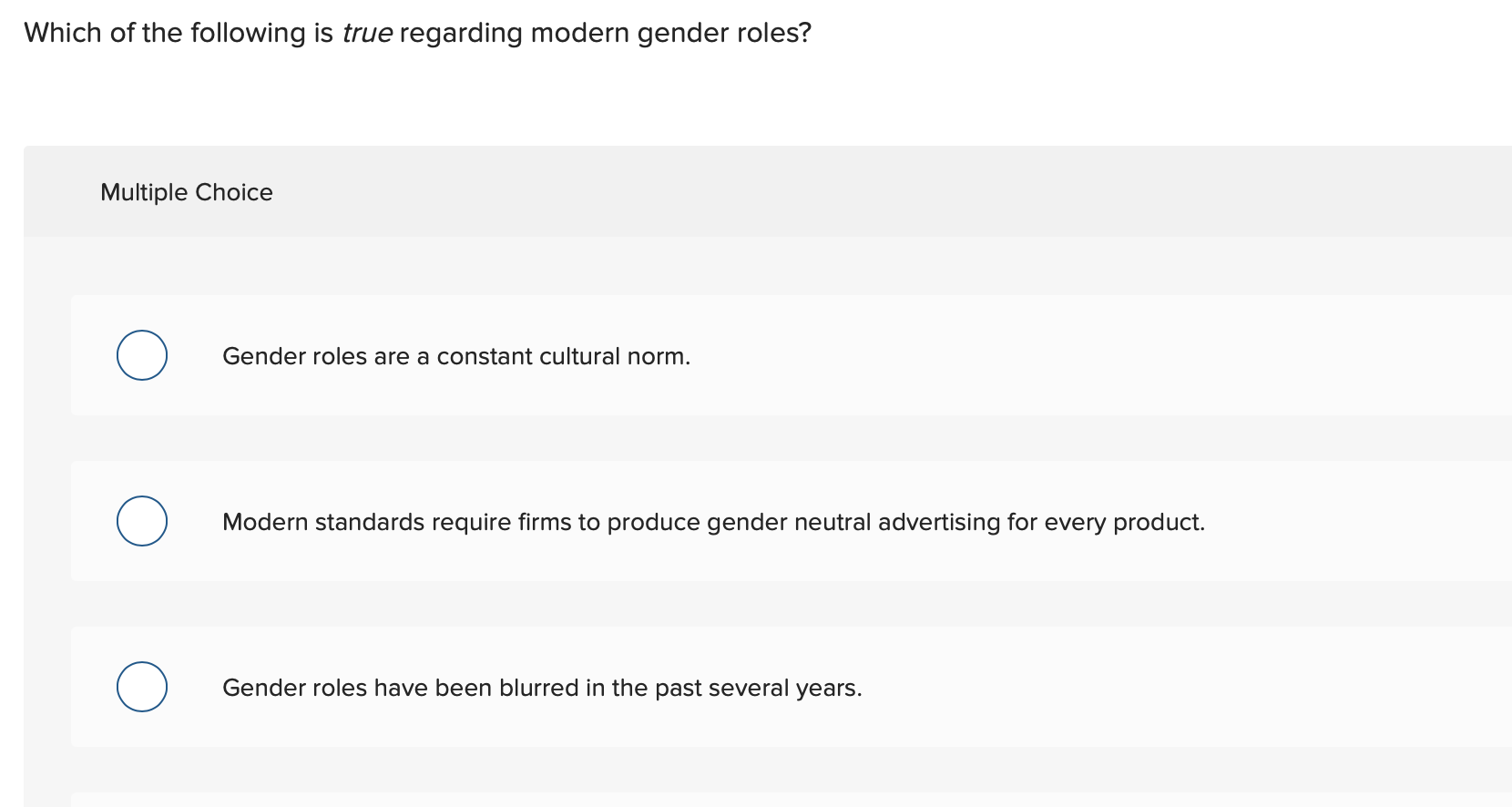This screenshot has height=807, width=1512.
Task: Click the answer text 'Gender roles have been blurred'
Action: 541,688
